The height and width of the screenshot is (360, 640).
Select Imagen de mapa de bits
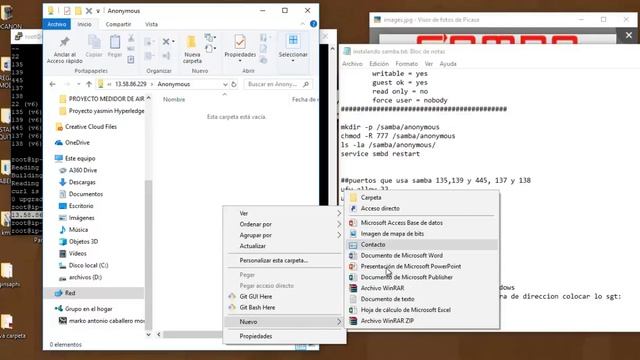422,234
